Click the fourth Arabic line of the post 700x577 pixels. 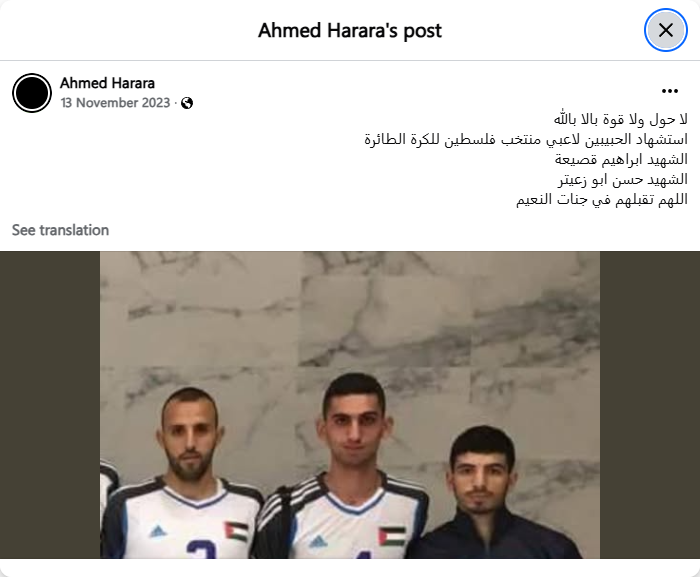[623, 180]
